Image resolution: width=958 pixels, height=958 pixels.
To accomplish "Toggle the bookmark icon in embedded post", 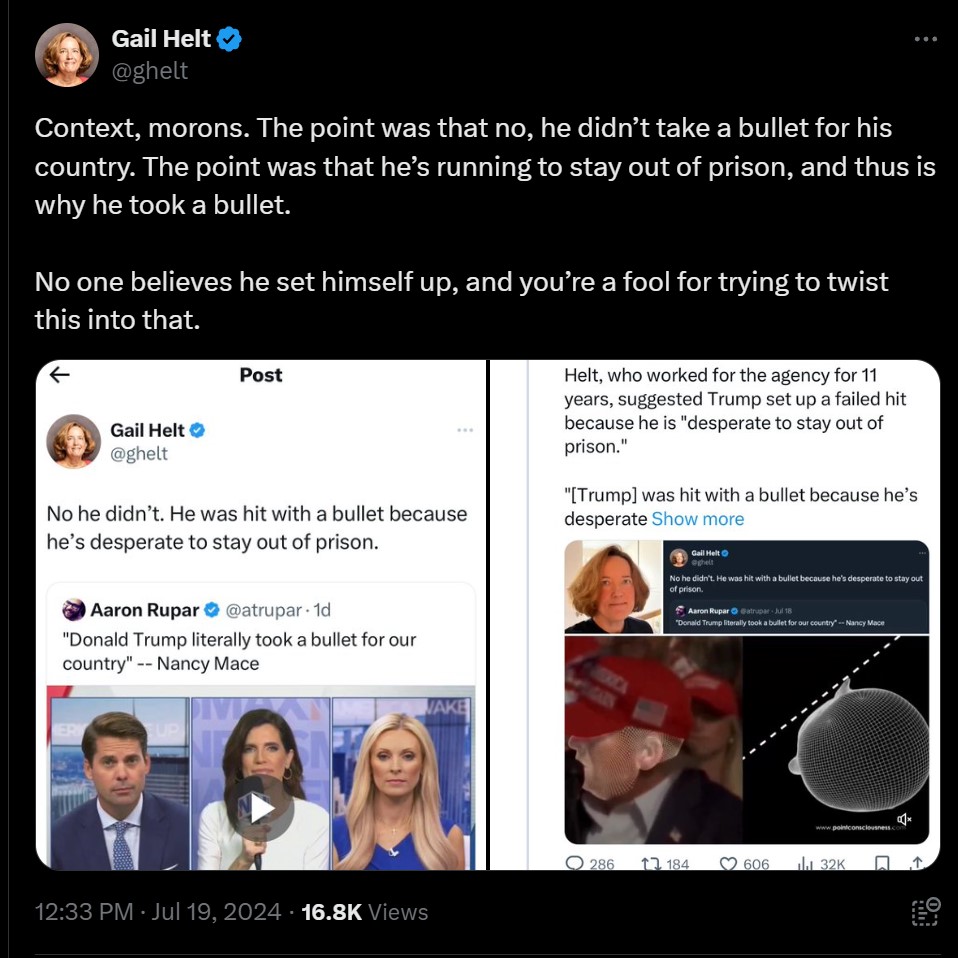I will pyautogui.click(x=882, y=863).
